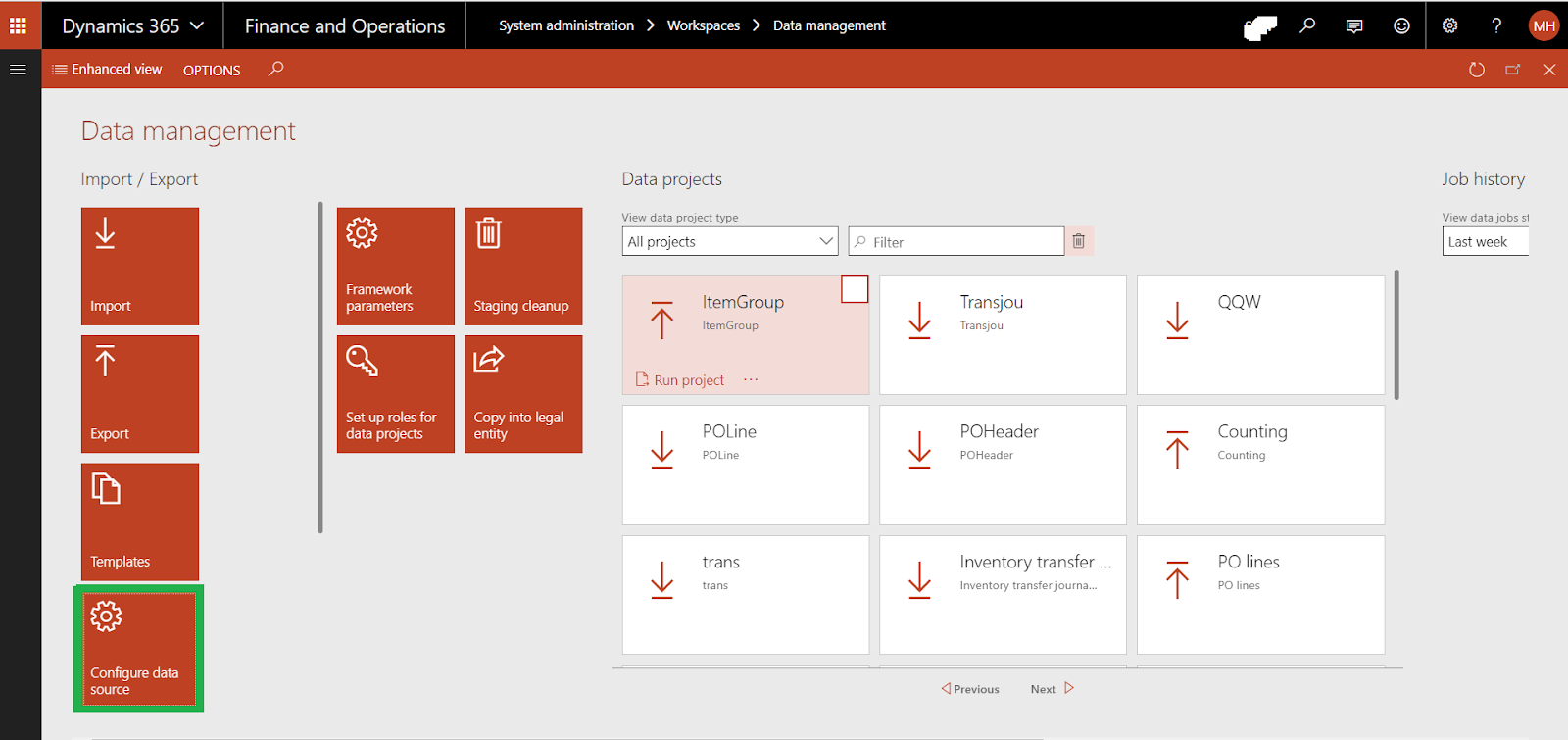Open the Configure data source tile
The image size is (1568, 740).
[139, 649]
